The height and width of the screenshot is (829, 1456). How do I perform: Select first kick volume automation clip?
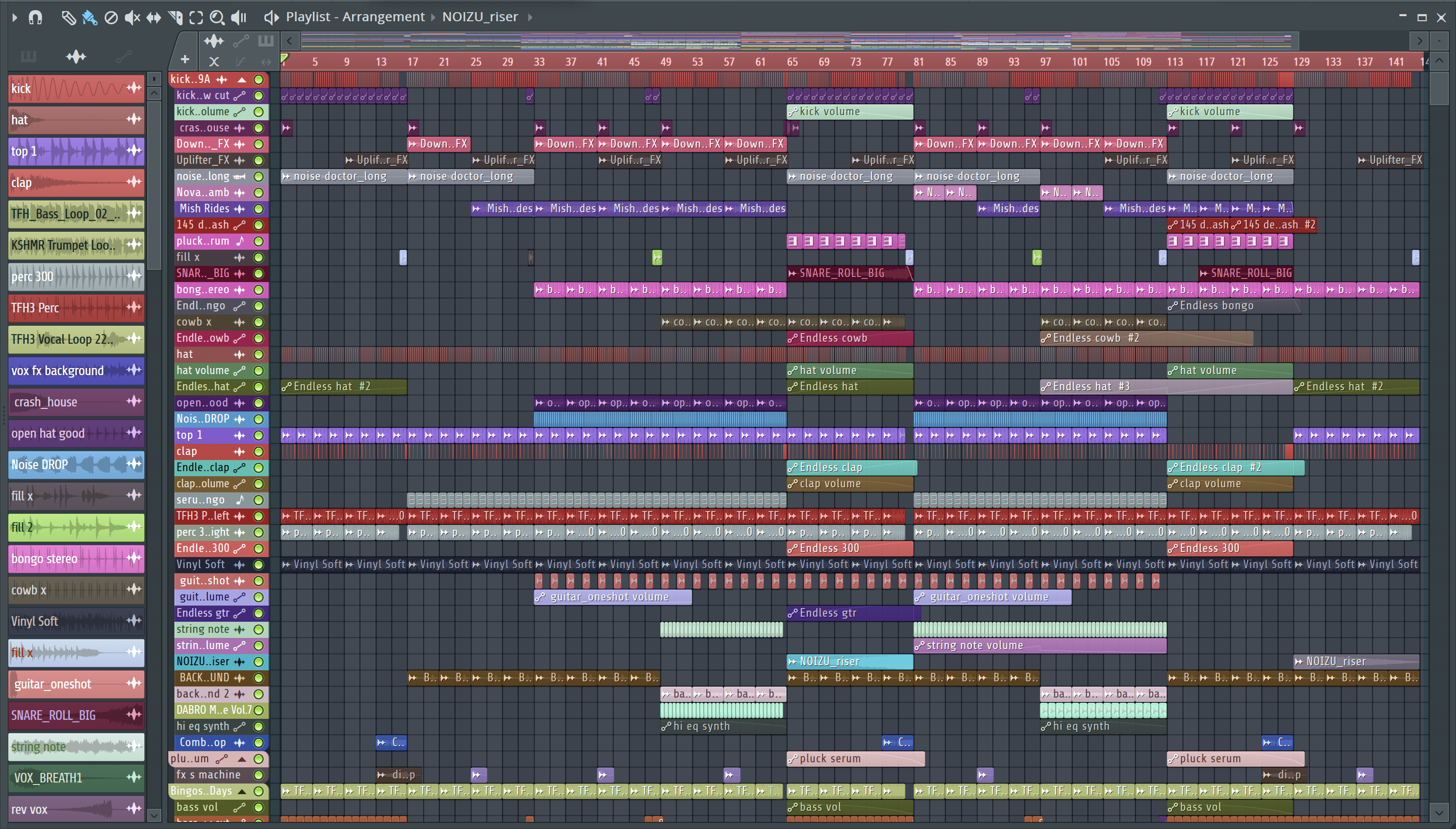(849, 112)
